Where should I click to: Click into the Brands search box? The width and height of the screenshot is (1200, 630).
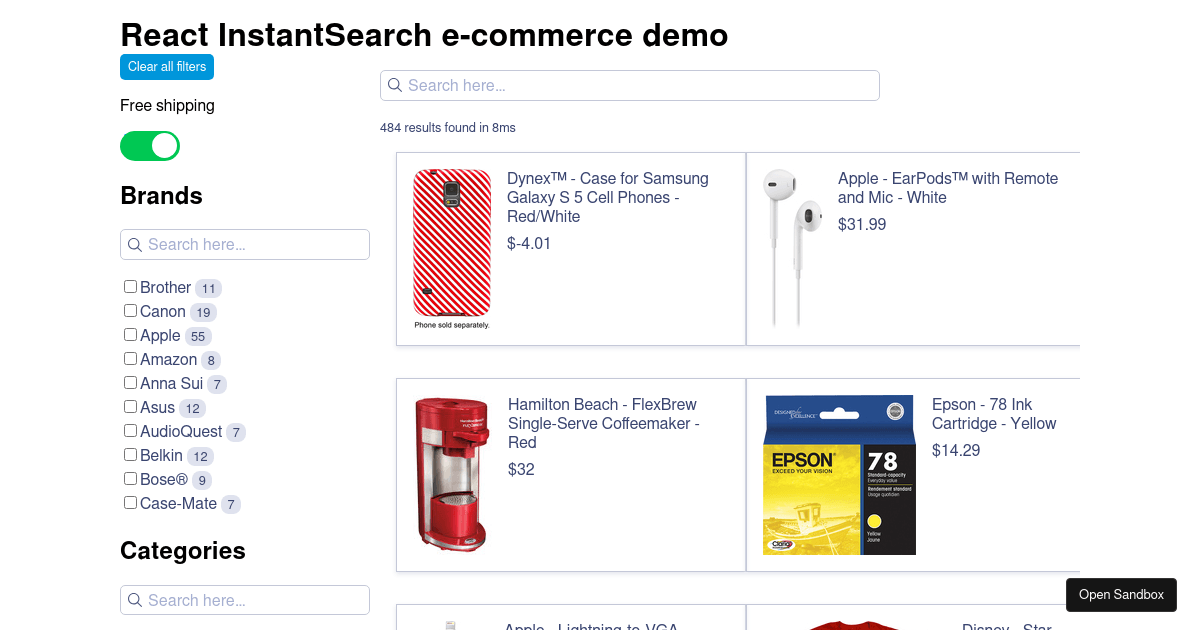pyautogui.click(x=255, y=245)
